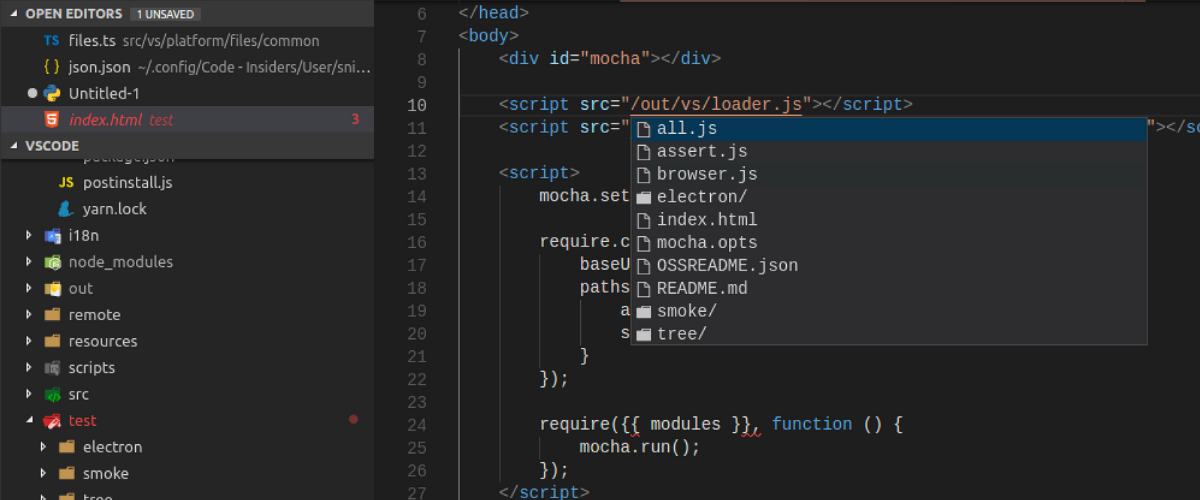This screenshot has width=1200, height=500.
Task: Click folder icon next to electron/ suggestion
Action: click(644, 198)
